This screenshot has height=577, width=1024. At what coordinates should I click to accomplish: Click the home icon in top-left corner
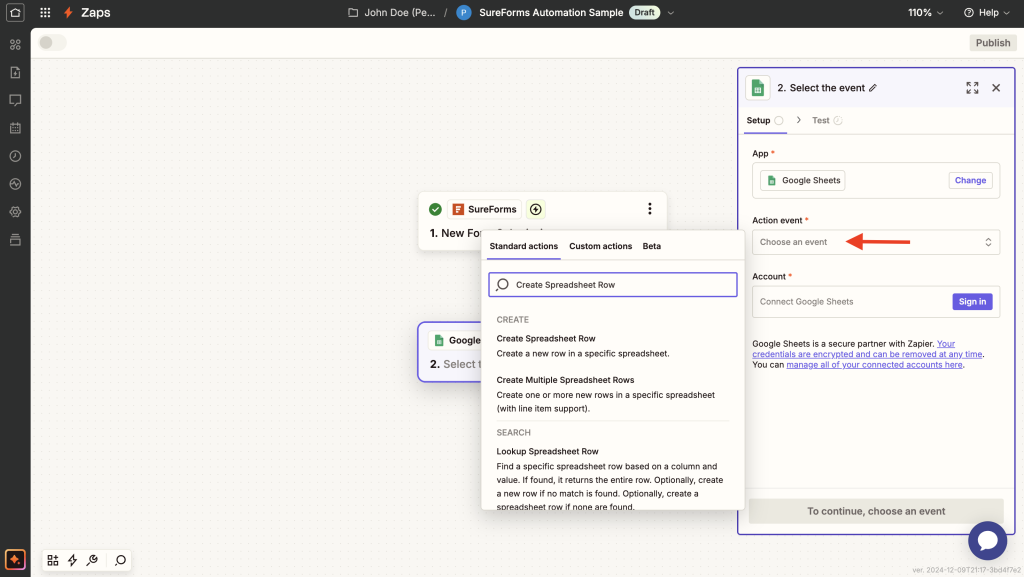(15, 13)
